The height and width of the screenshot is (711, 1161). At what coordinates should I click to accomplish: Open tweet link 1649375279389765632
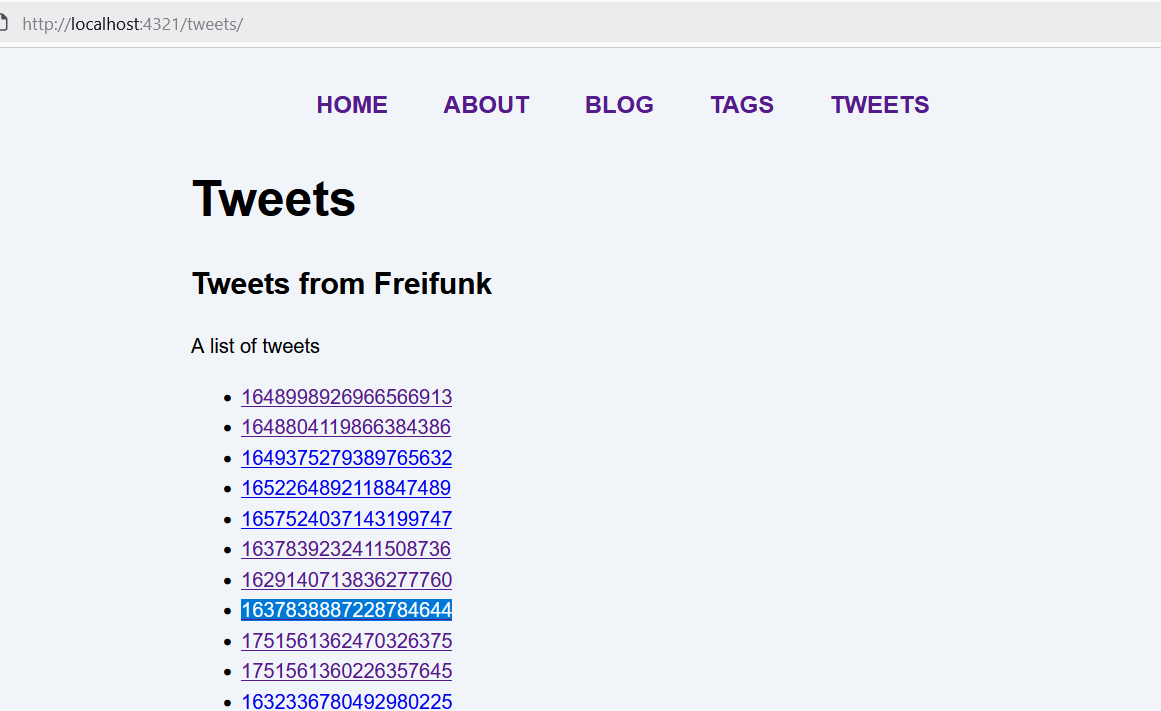pos(347,458)
